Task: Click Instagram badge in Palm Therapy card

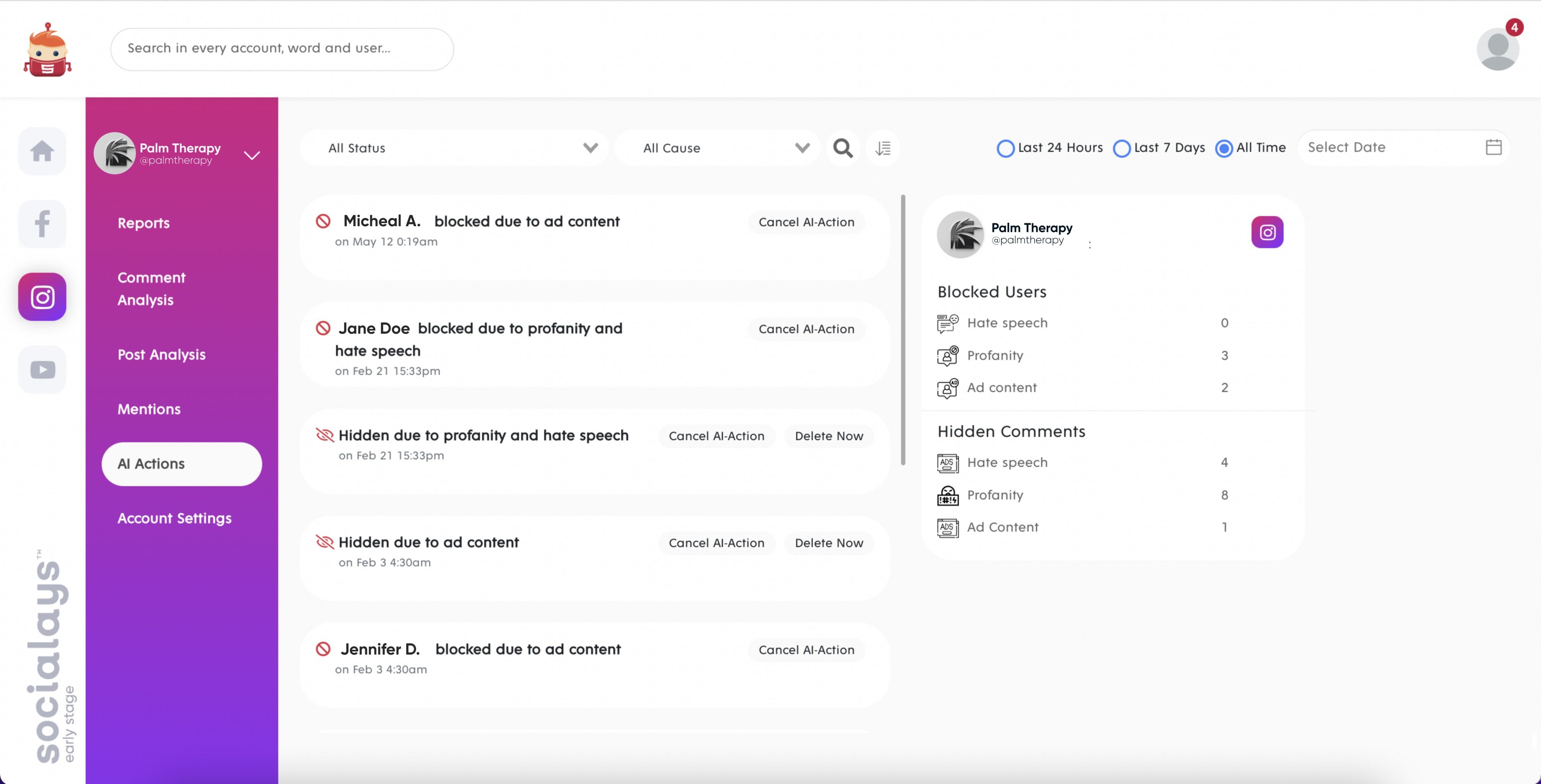Action: coord(1267,232)
